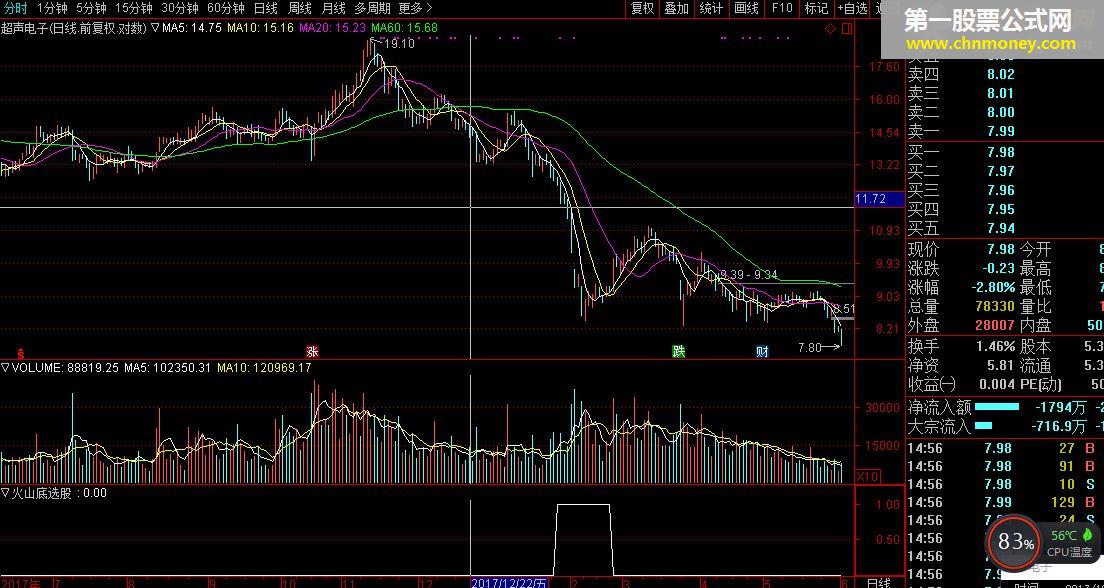Viewport: 1104px width, 588px height.
Task: Click the 7.80 low price label
Action: click(810, 347)
